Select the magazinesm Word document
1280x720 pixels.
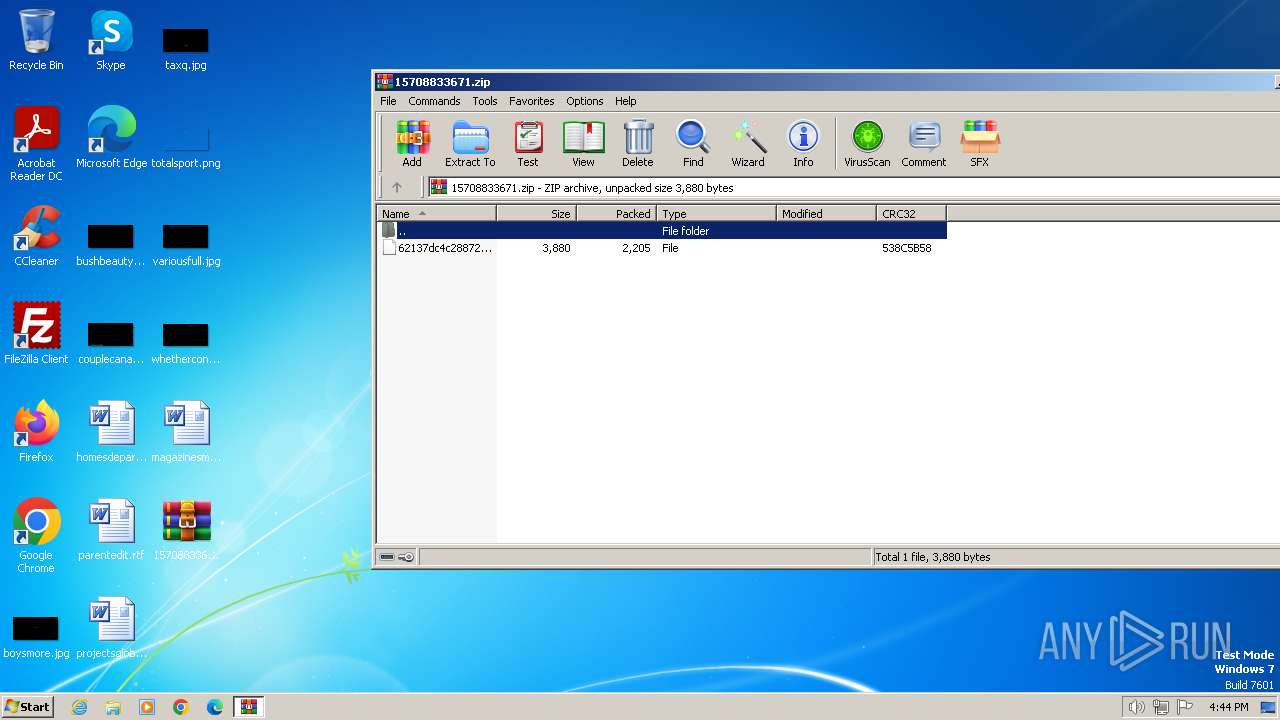(186, 431)
